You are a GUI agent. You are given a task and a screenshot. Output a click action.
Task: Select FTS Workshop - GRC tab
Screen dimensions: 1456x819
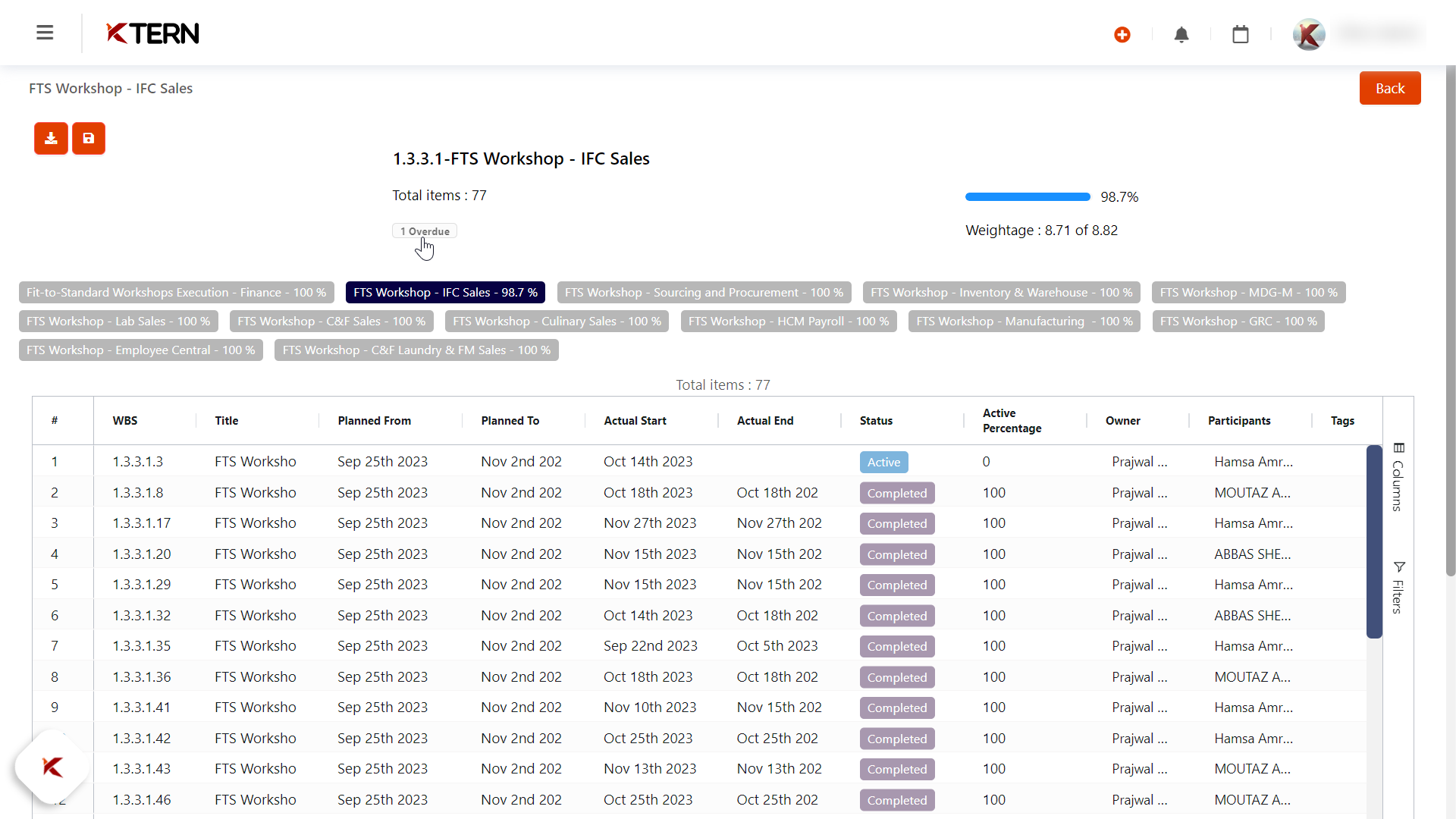[x=1238, y=322]
